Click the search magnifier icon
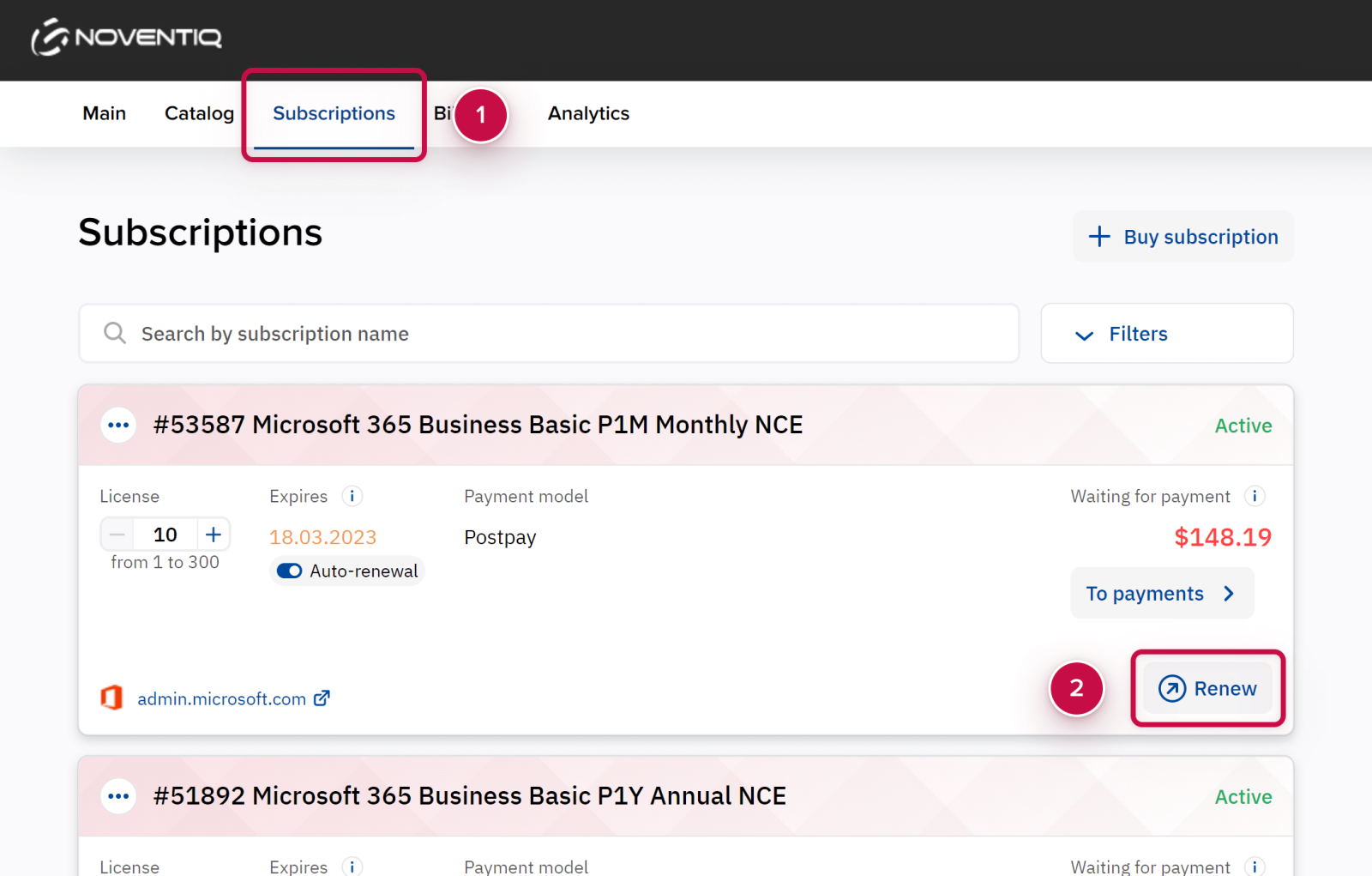Viewport: 1372px width, 876px height. click(115, 333)
